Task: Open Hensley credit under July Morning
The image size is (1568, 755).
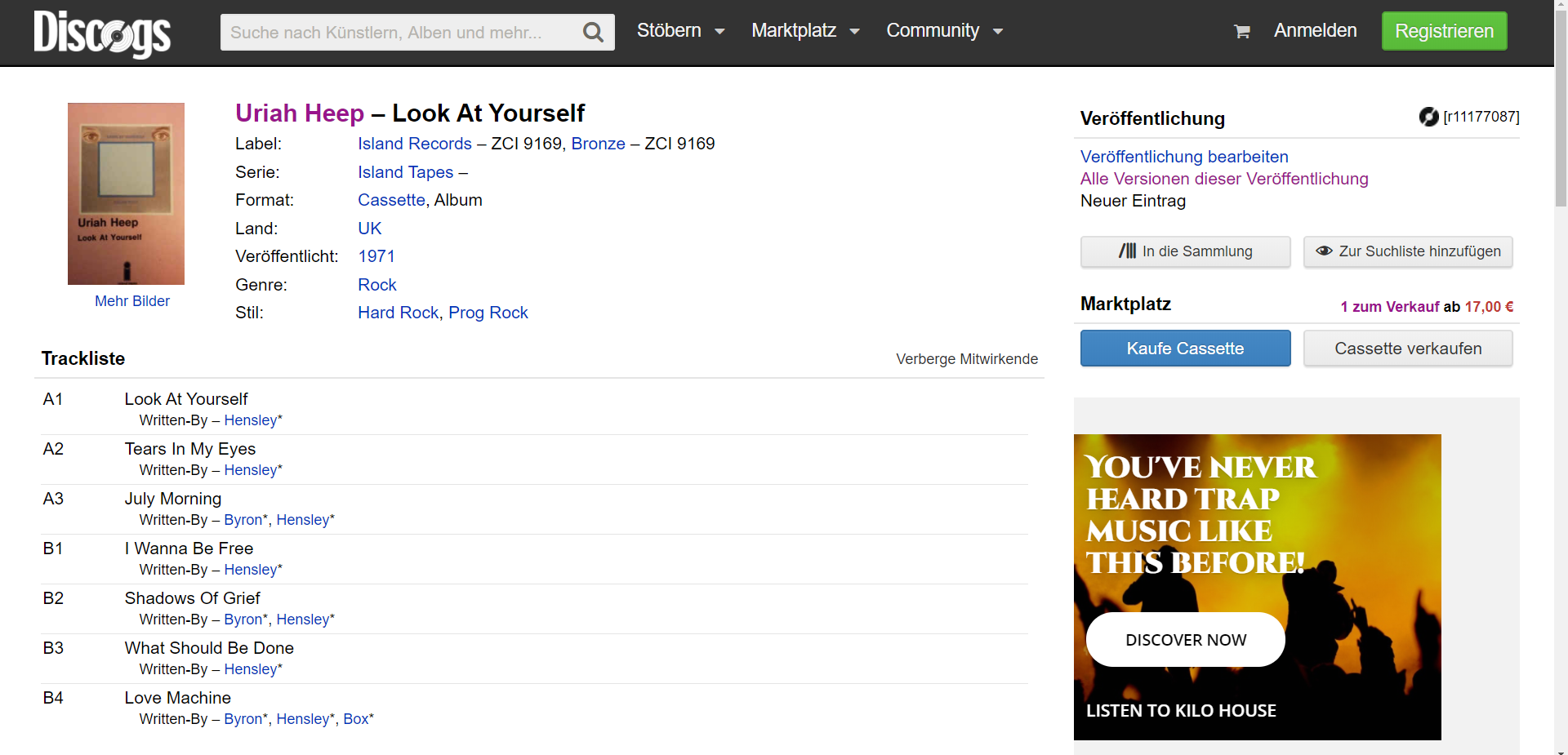Action: (303, 520)
